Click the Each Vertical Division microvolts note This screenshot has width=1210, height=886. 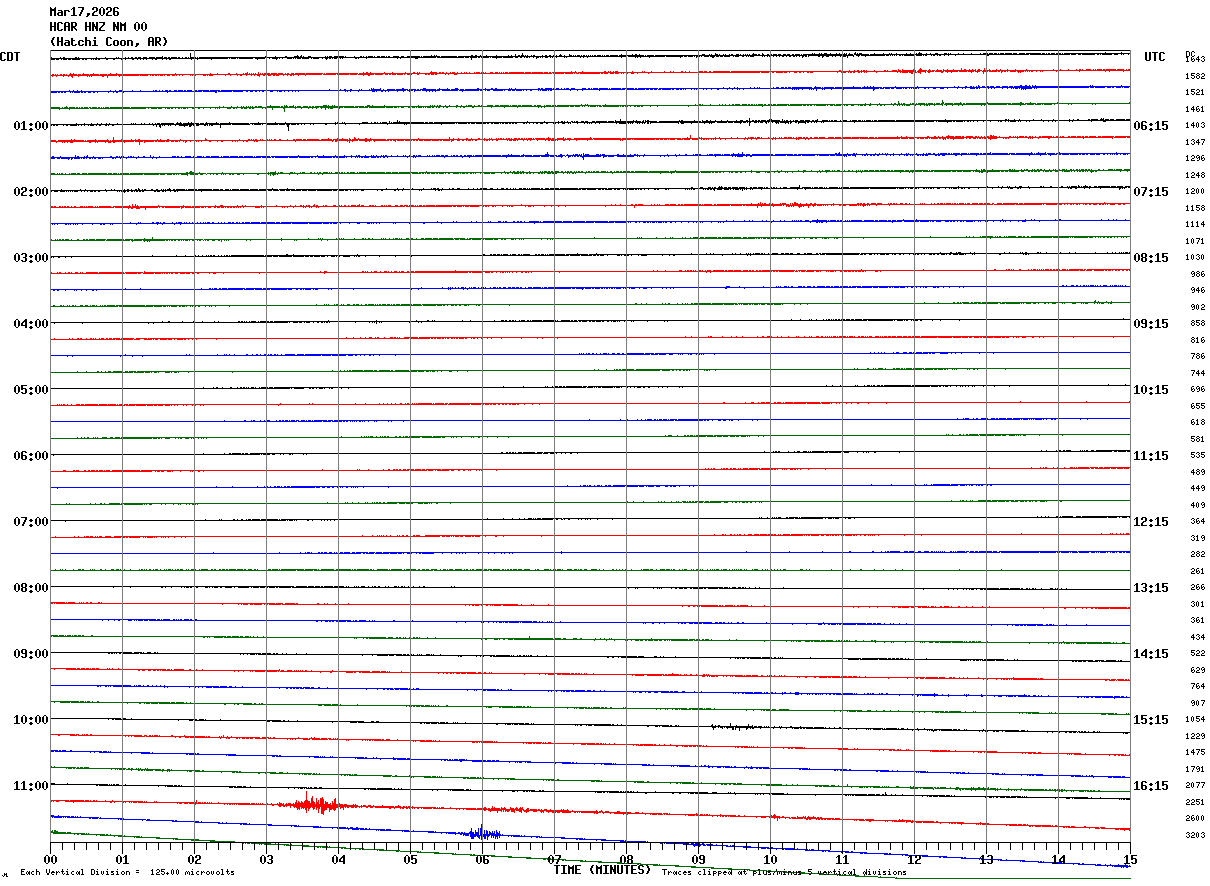tap(127, 873)
